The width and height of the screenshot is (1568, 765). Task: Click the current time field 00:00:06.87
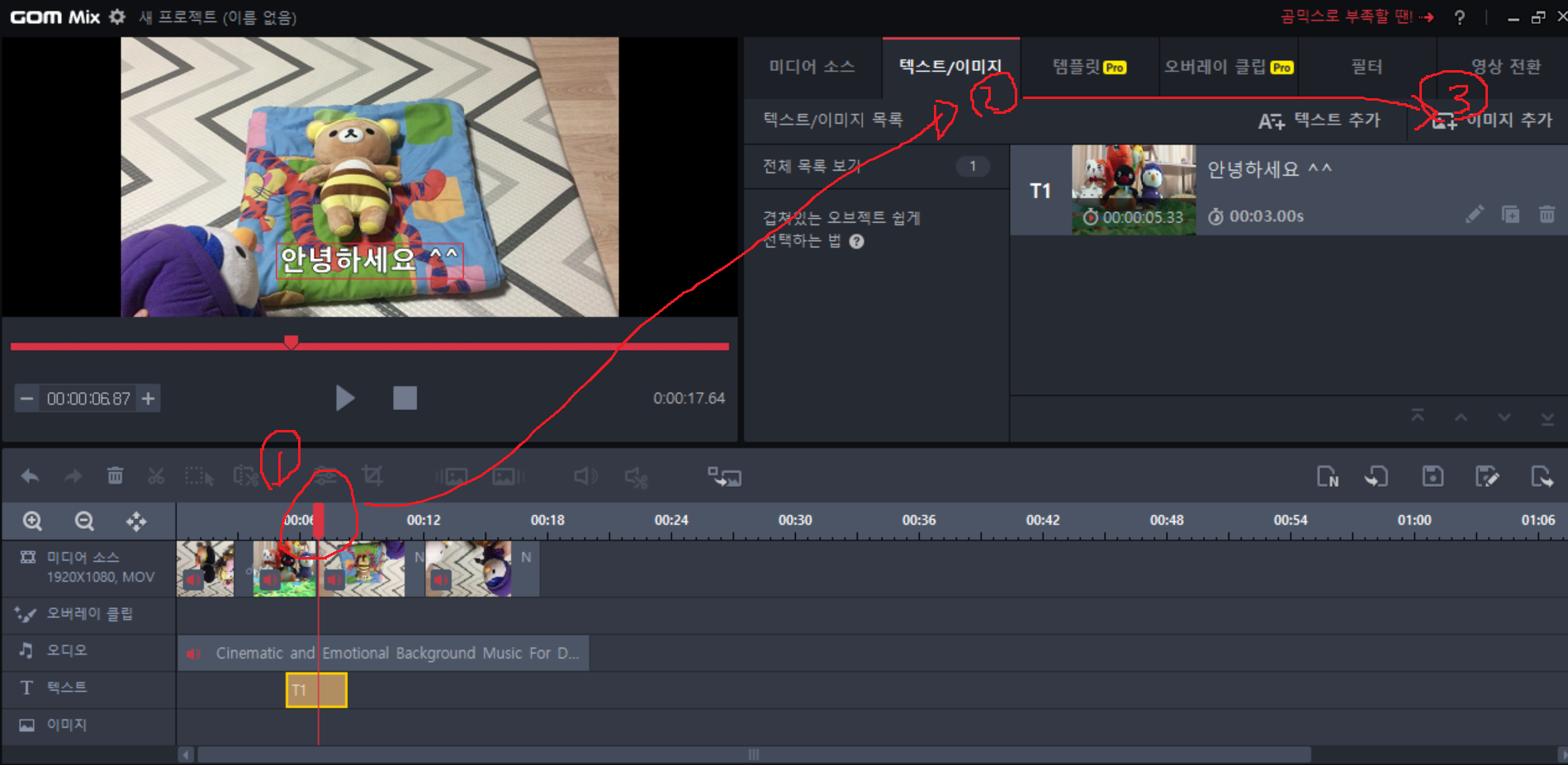(x=88, y=399)
